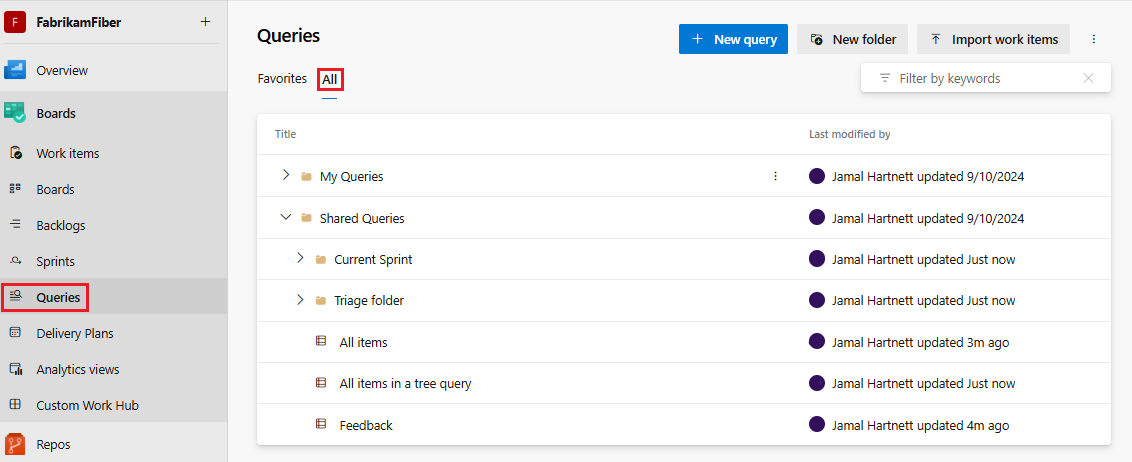The height and width of the screenshot is (462, 1132).
Task: Click the Triage folder's folder icon
Action: point(321,301)
